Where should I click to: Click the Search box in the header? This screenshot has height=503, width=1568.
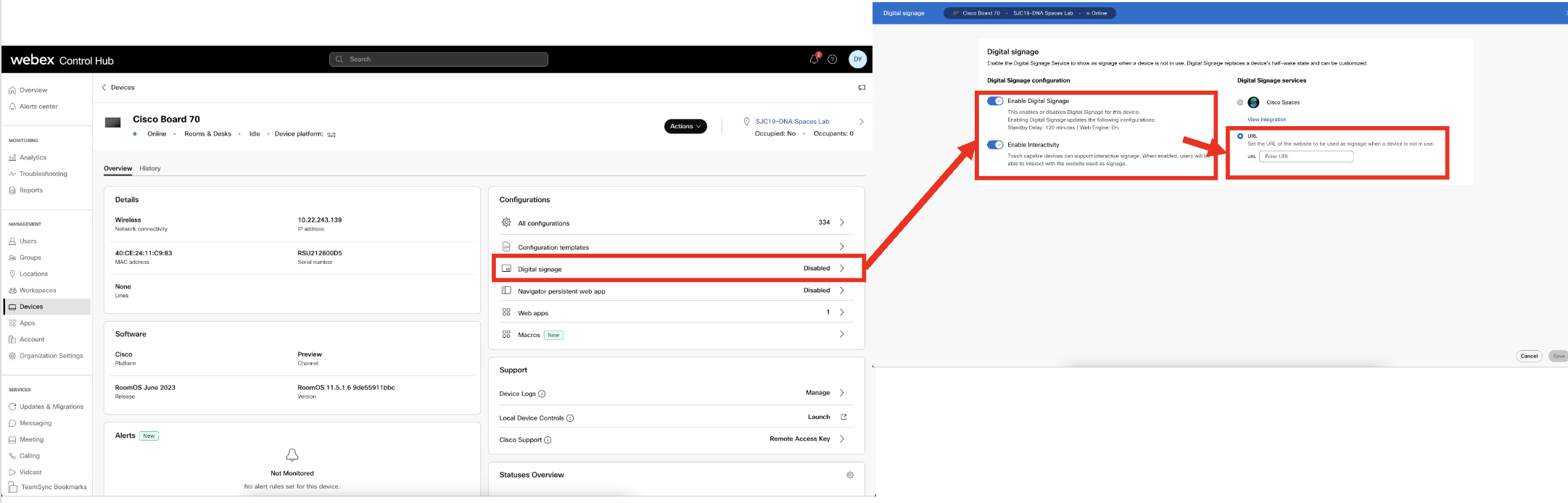439,59
